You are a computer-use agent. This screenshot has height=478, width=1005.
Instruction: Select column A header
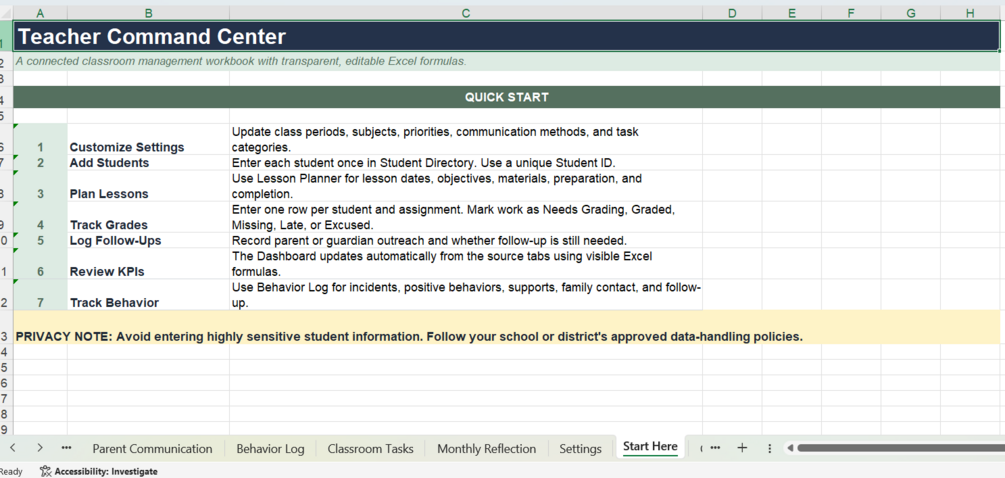[x=40, y=13]
